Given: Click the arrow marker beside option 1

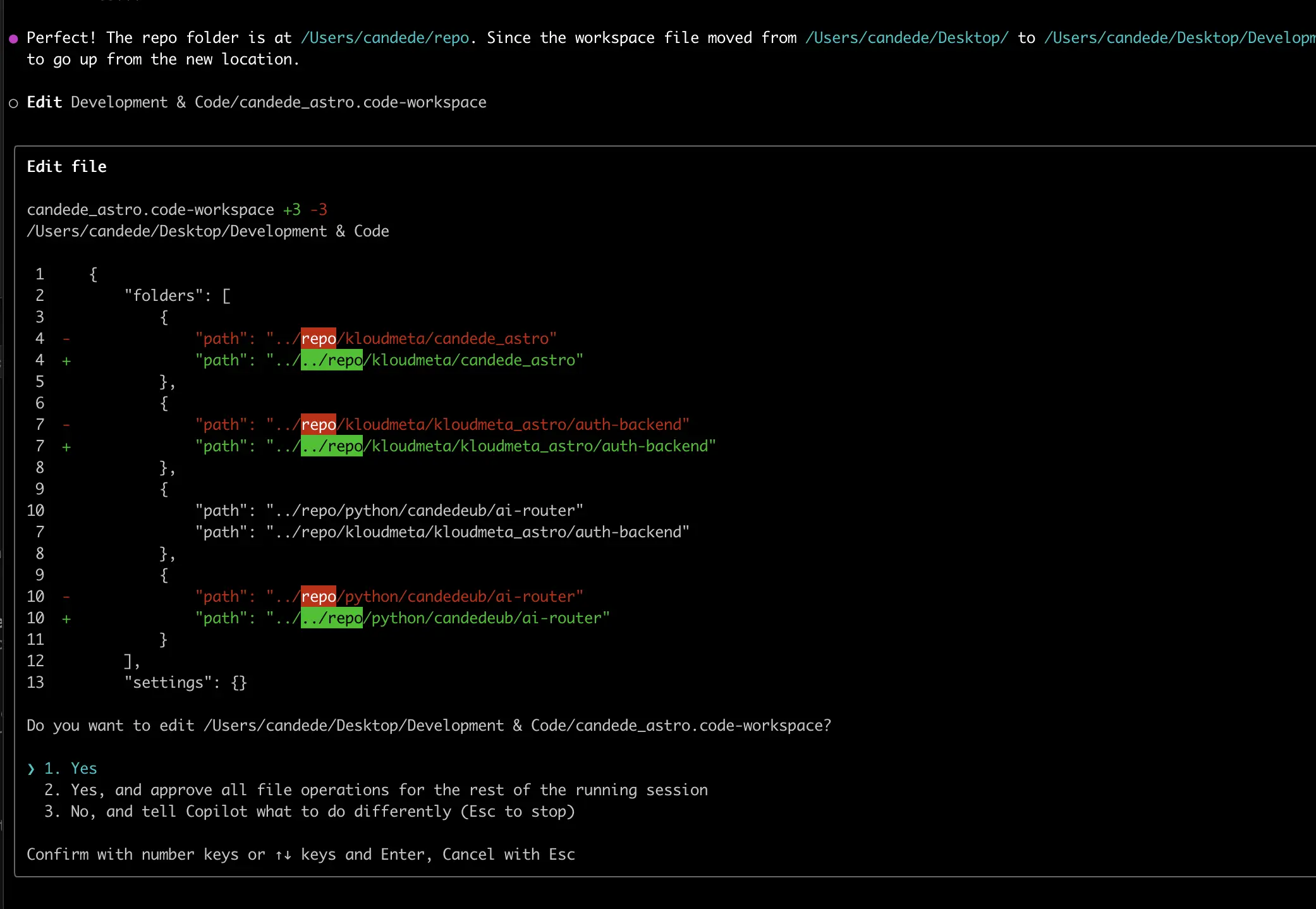Looking at the screenshot, I should (30, 768).
